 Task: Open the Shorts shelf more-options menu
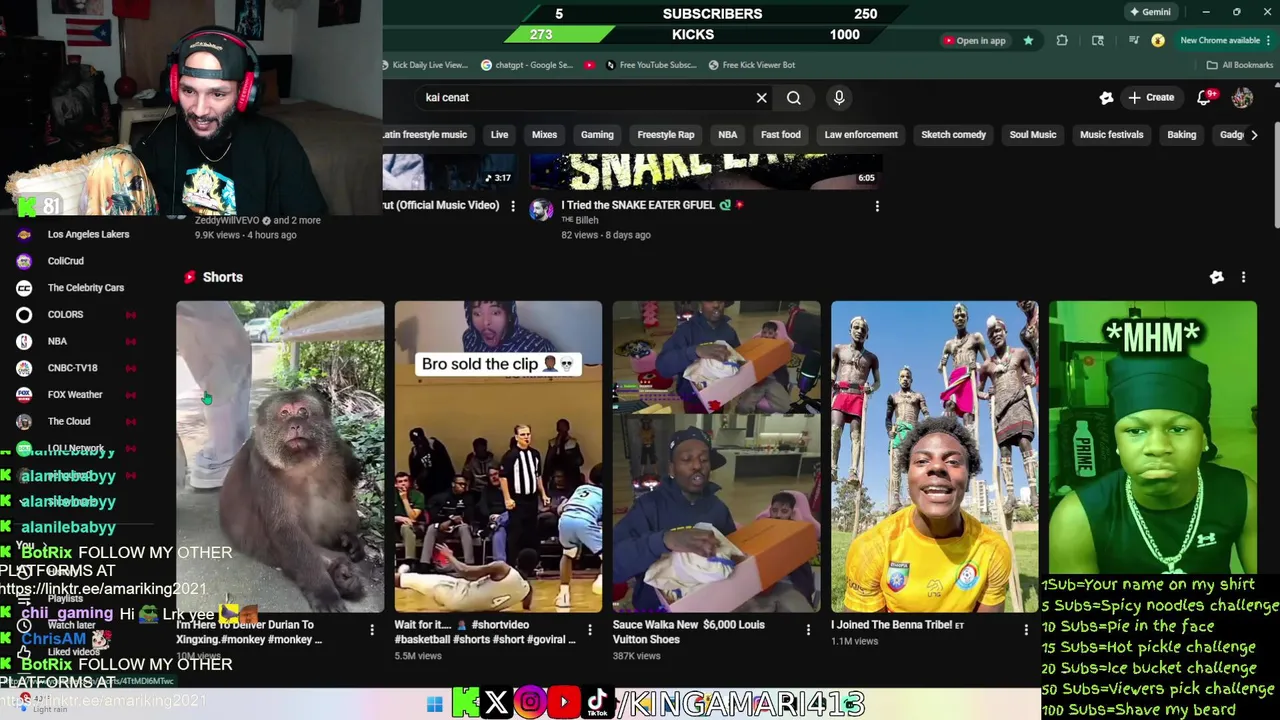click(x=1243, y=277)
